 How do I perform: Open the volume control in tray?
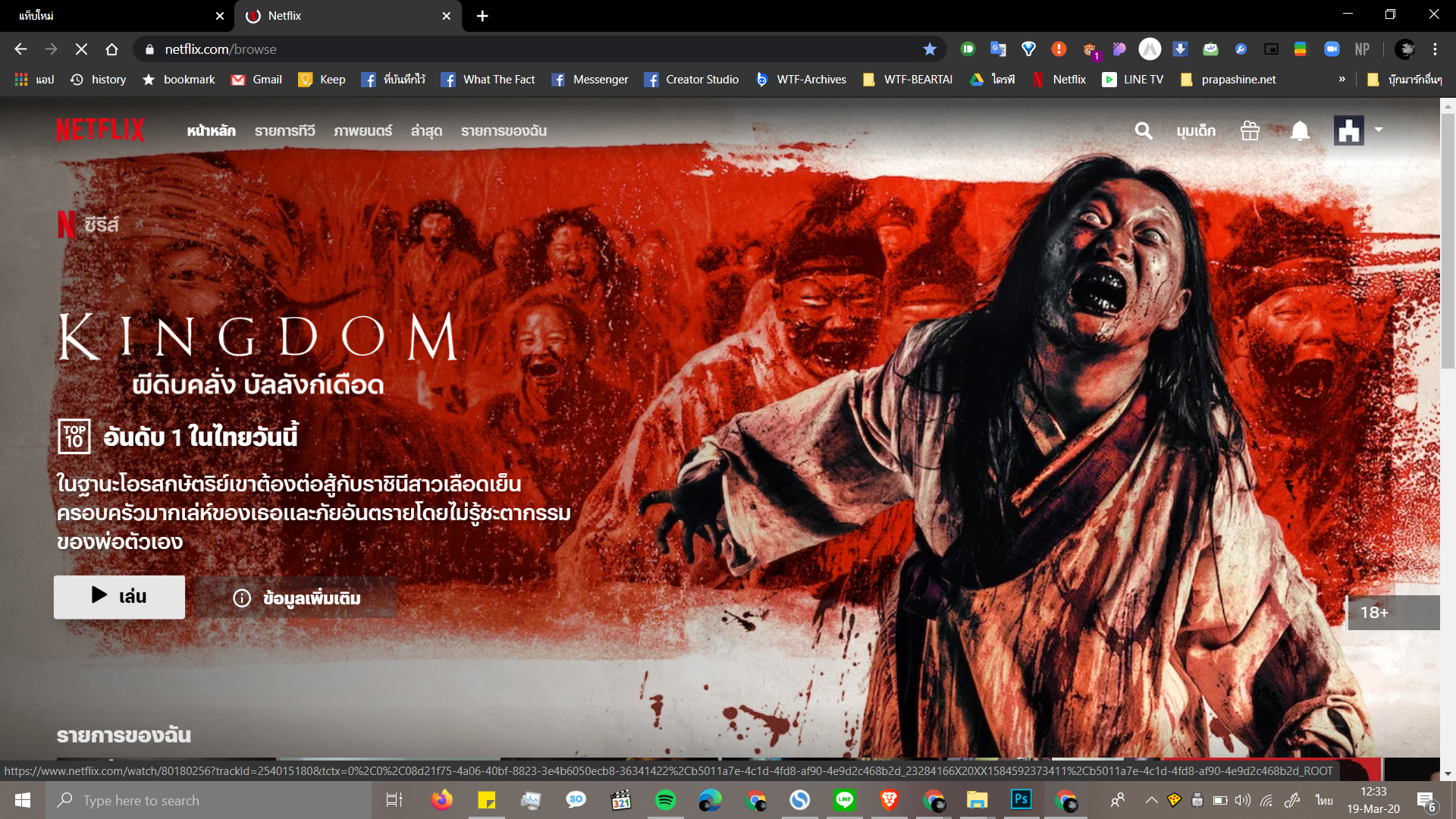[x=1242, y=800]
